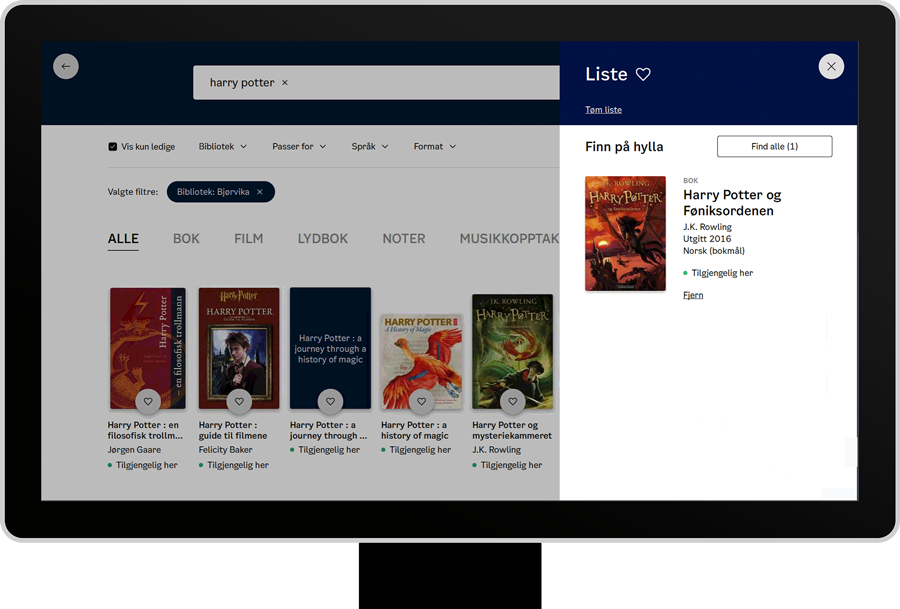Clear the "harry potter" search term via its x
This screenshot has height=609, width=900.
(x=284, y=82)
